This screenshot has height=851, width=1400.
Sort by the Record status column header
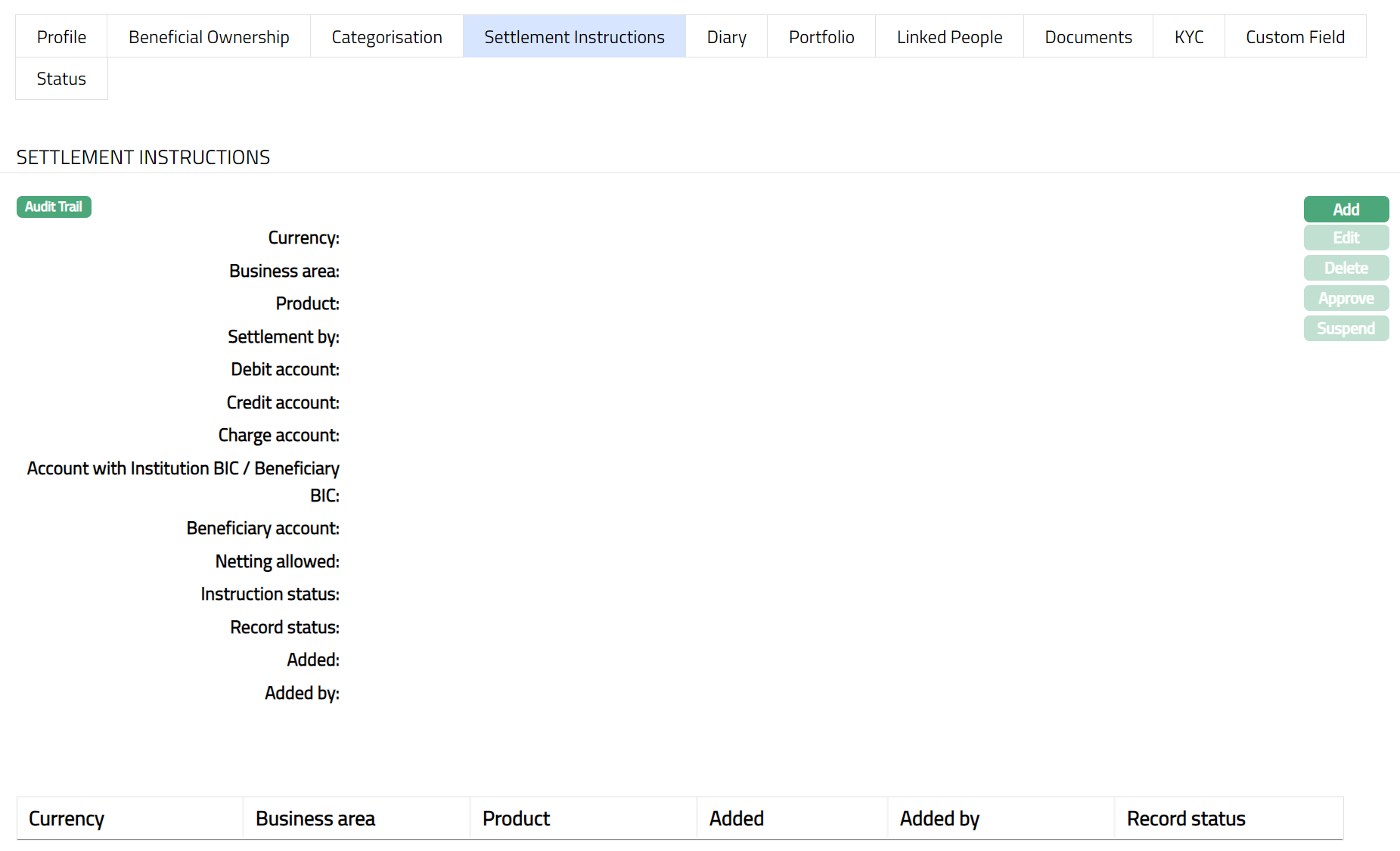tap(1185, 818)
